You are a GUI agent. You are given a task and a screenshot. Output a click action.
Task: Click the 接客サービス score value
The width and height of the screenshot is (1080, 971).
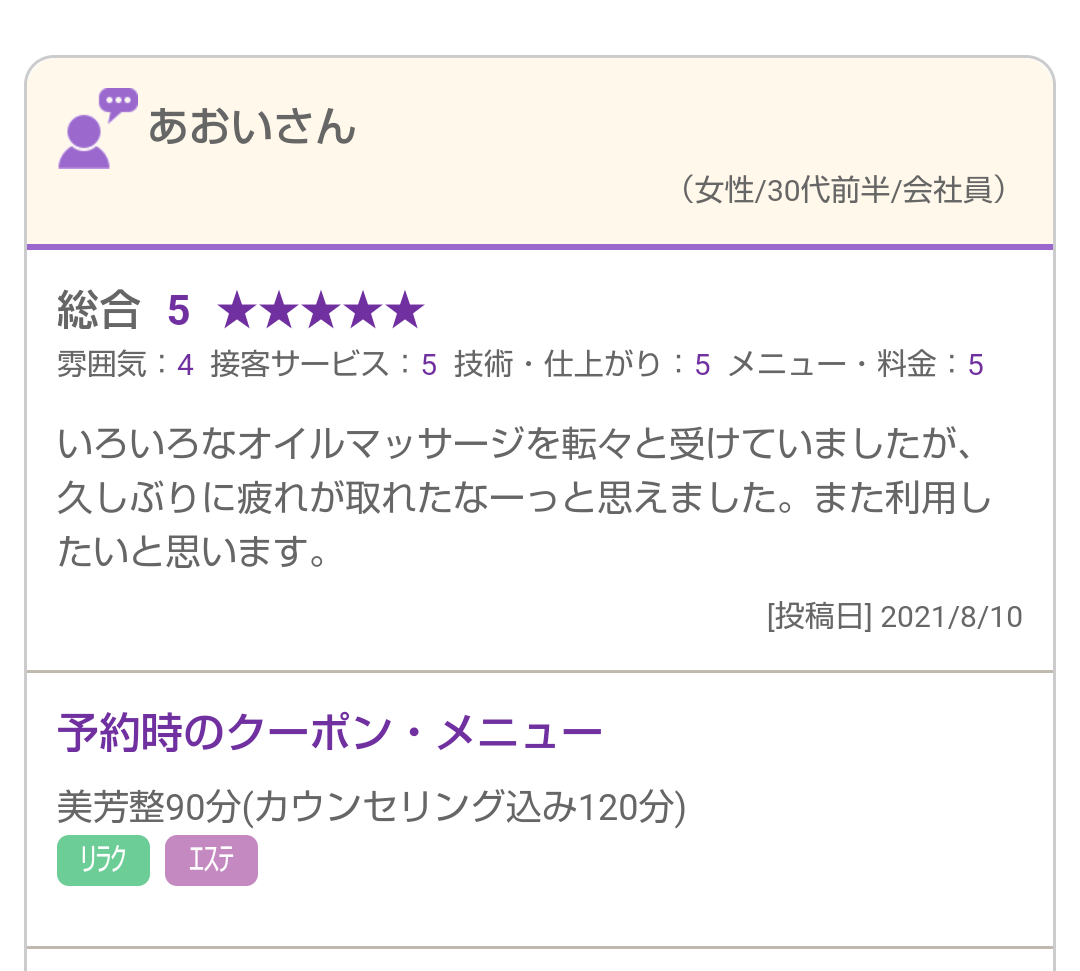click(429, 365)
